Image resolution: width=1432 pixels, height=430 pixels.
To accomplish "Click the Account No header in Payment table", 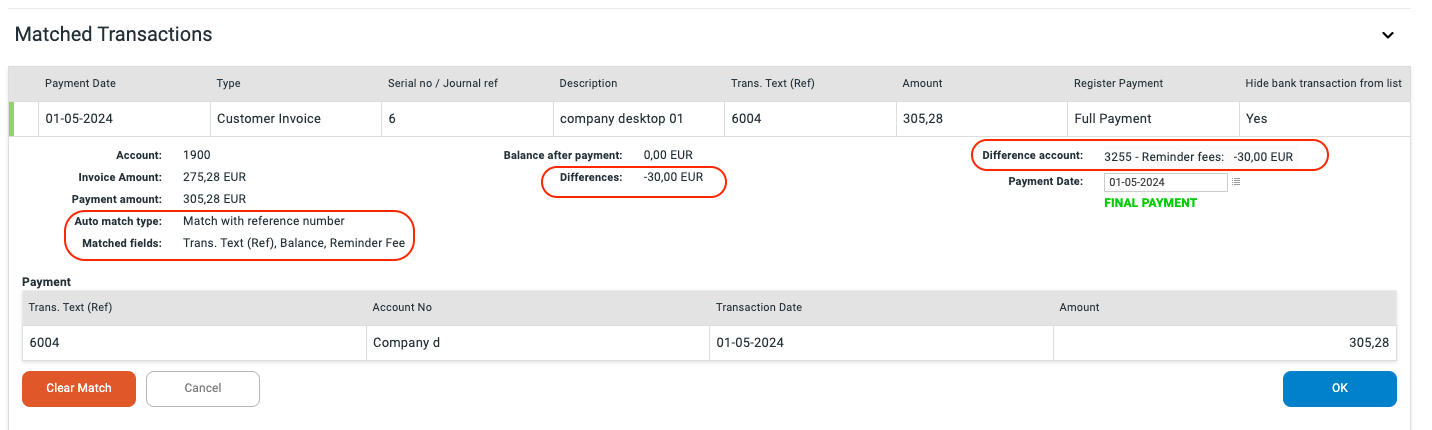I will pos(402,307).
